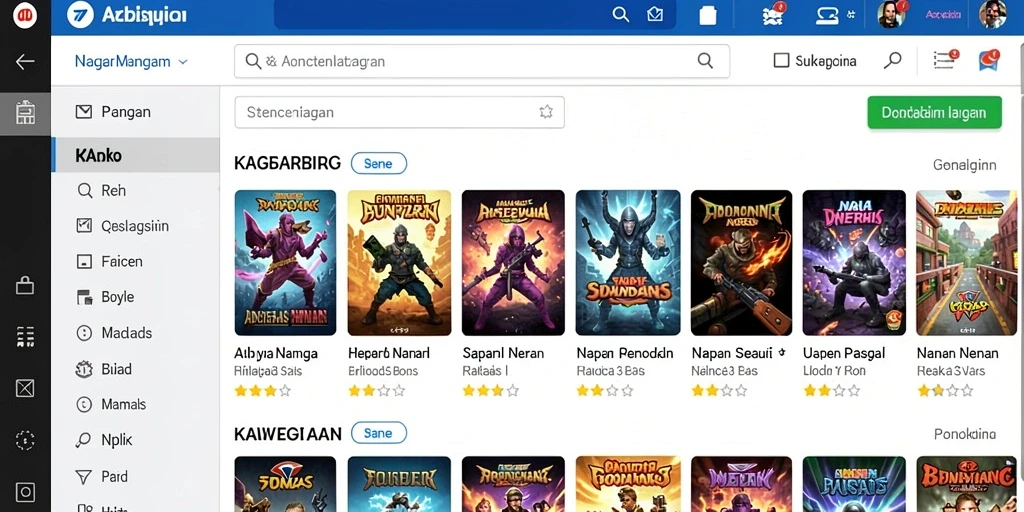Click the Aonctenlatagran search field

[482, 61]
